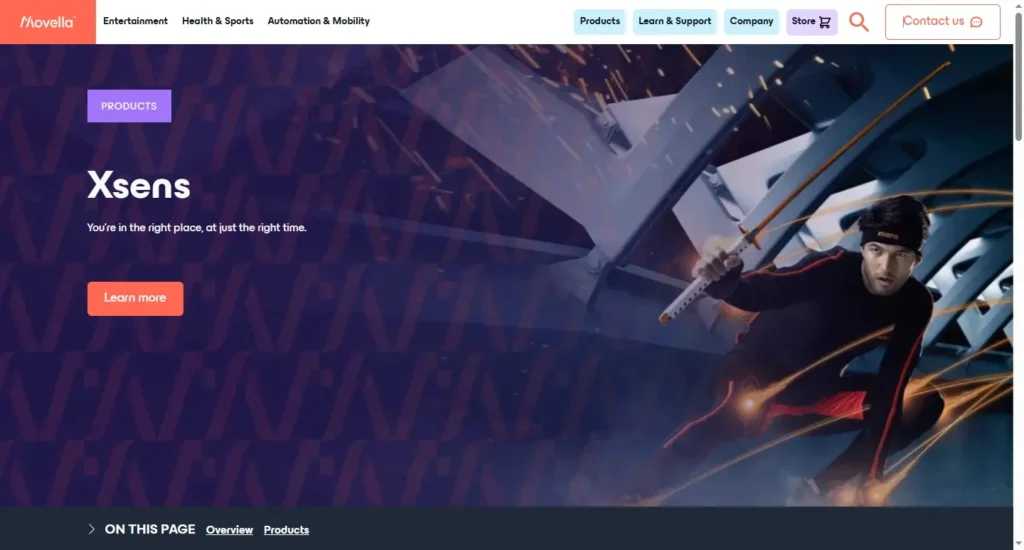The width and height of the screenshot is (1024, 550).
Task: Click the Contact us button
Action: coord(942,22)
